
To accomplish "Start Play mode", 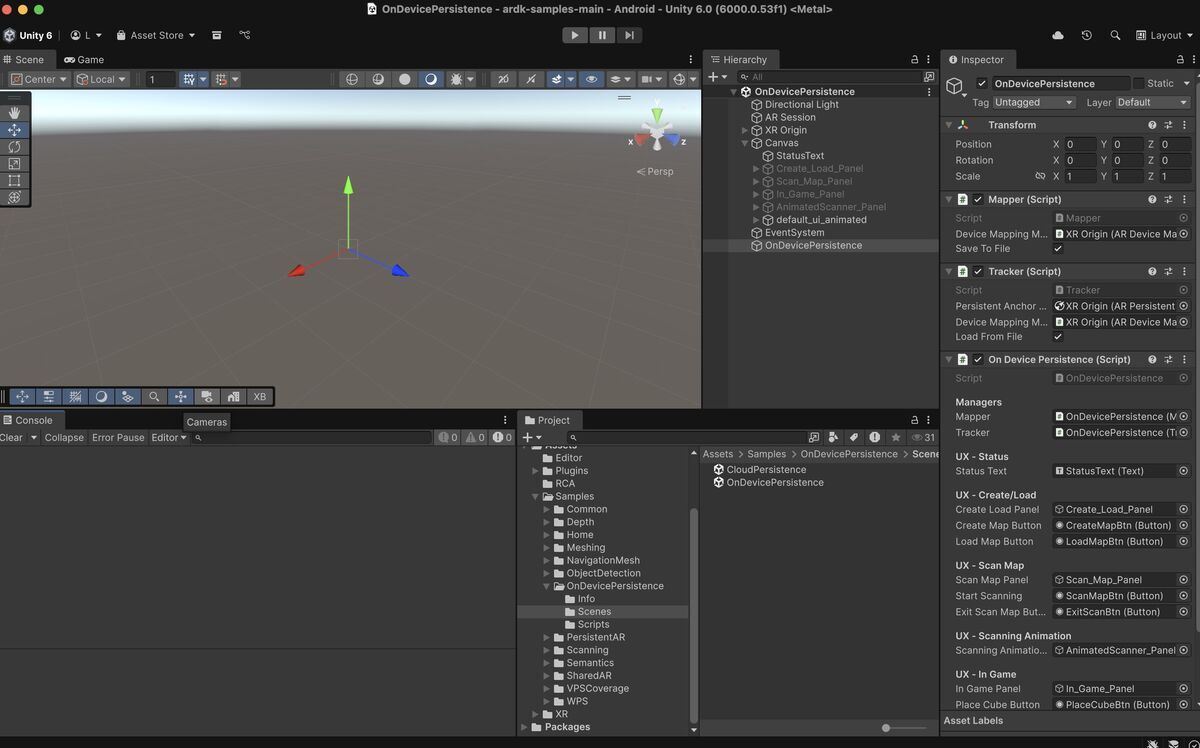I will point(574,35).
